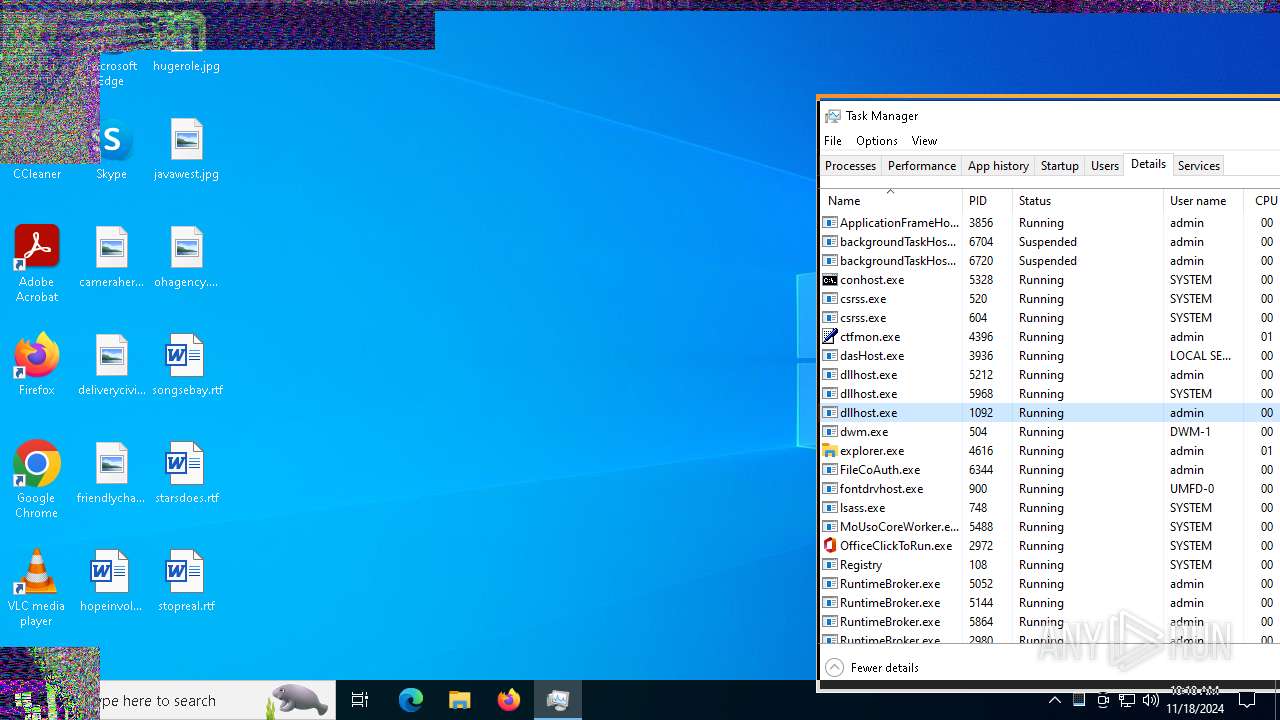The image size is (1280, 720).
Task: Switch to the Startup tab
Action: pyautogui.click(x=1059, y=166)
